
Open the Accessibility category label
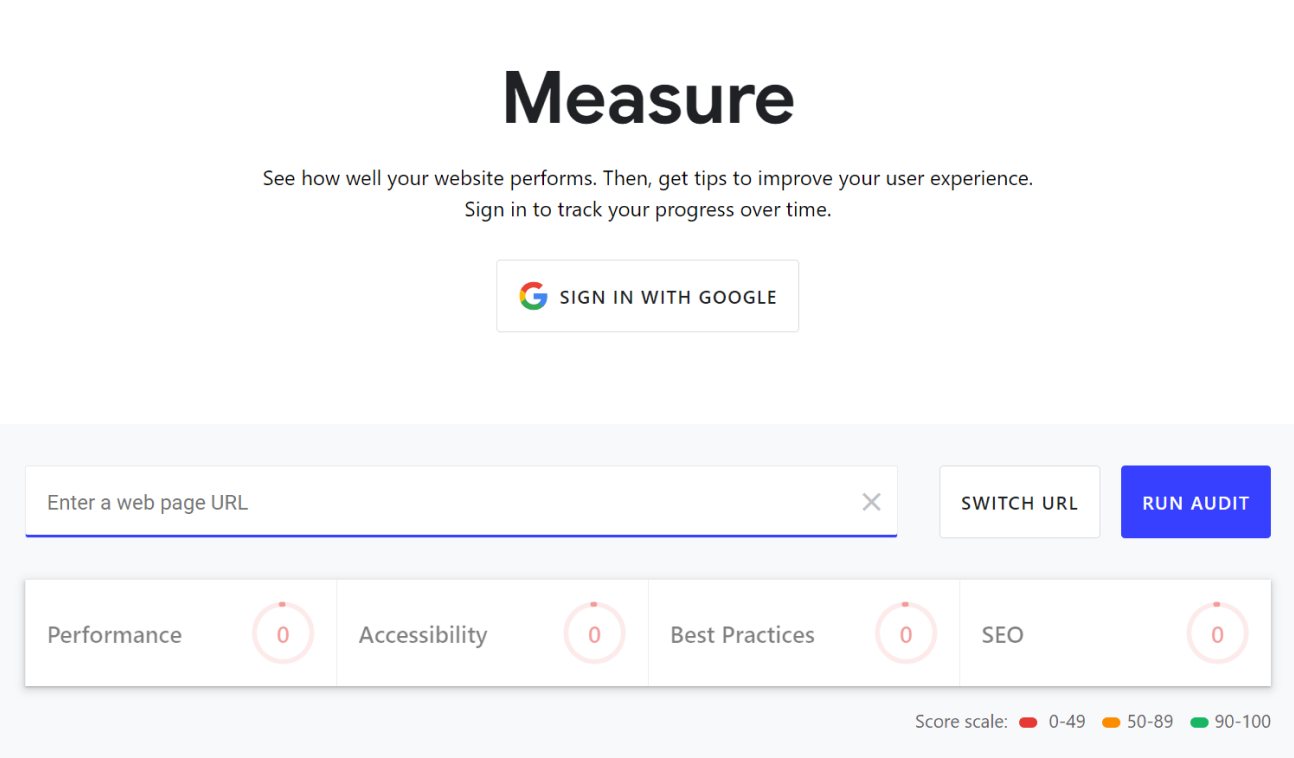(423, 635)
